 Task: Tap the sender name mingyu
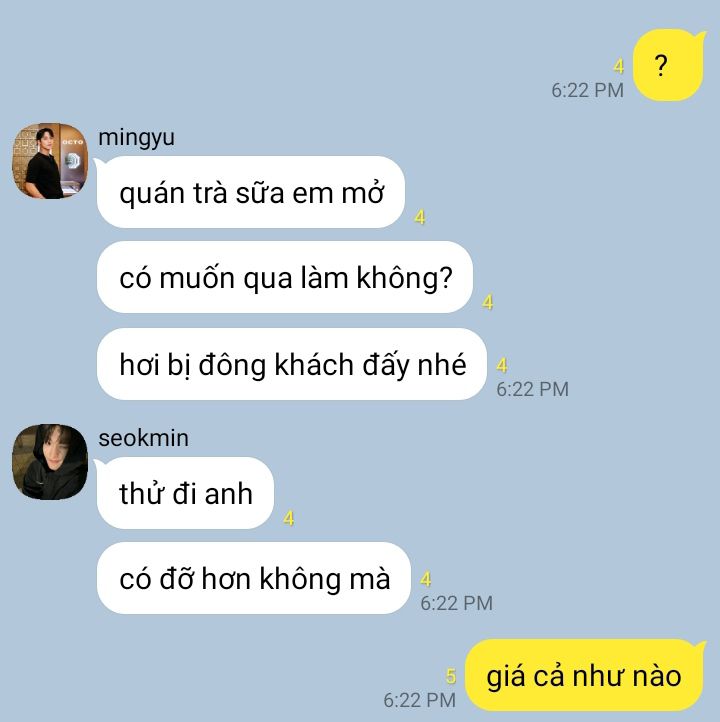click(x=136, y=137)
